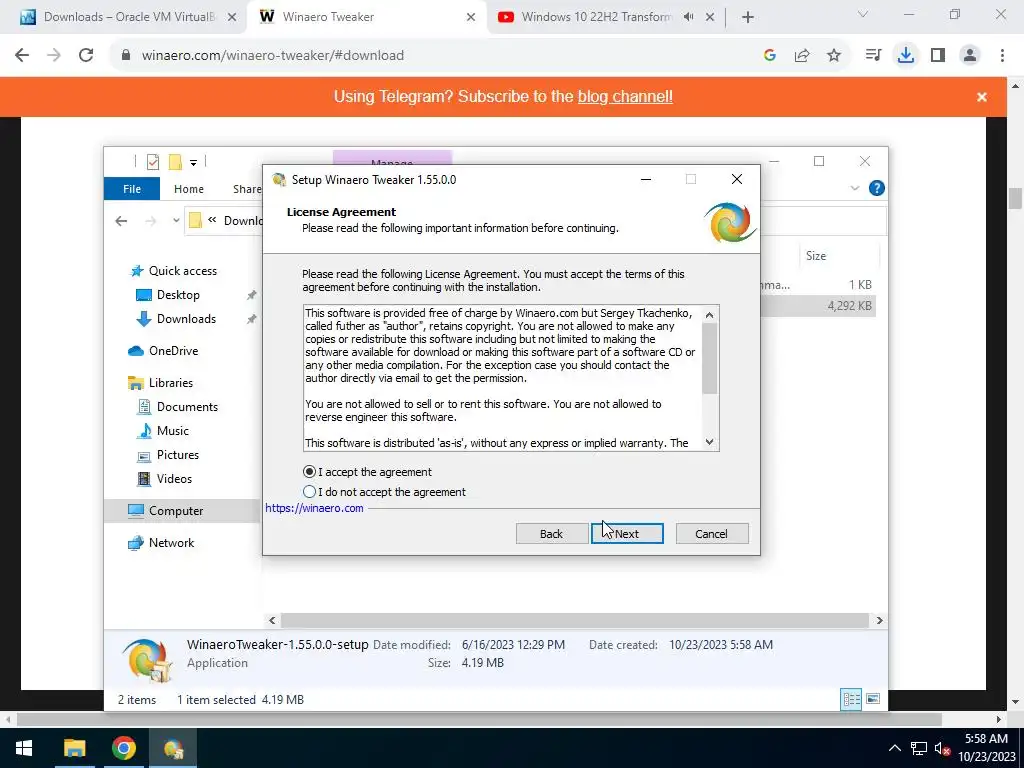Image resolution: width=1024 pixels, height=768 pixels.
Task: Click the license agreement scrollbar thumb
Action: (x=710, y=358)
